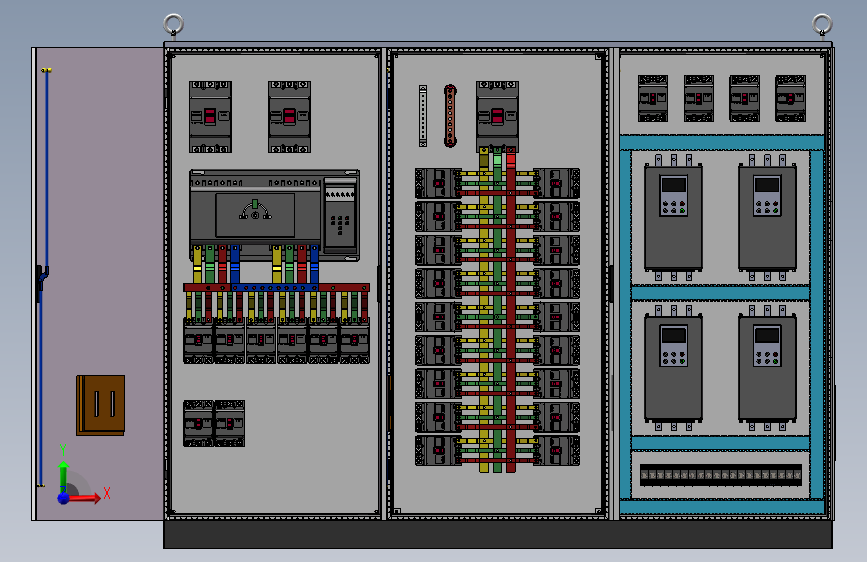This screenshot has width=867, height=562.
Task: Select the bottom breaker of the middle panel's left column
Action: click(438, 451)
